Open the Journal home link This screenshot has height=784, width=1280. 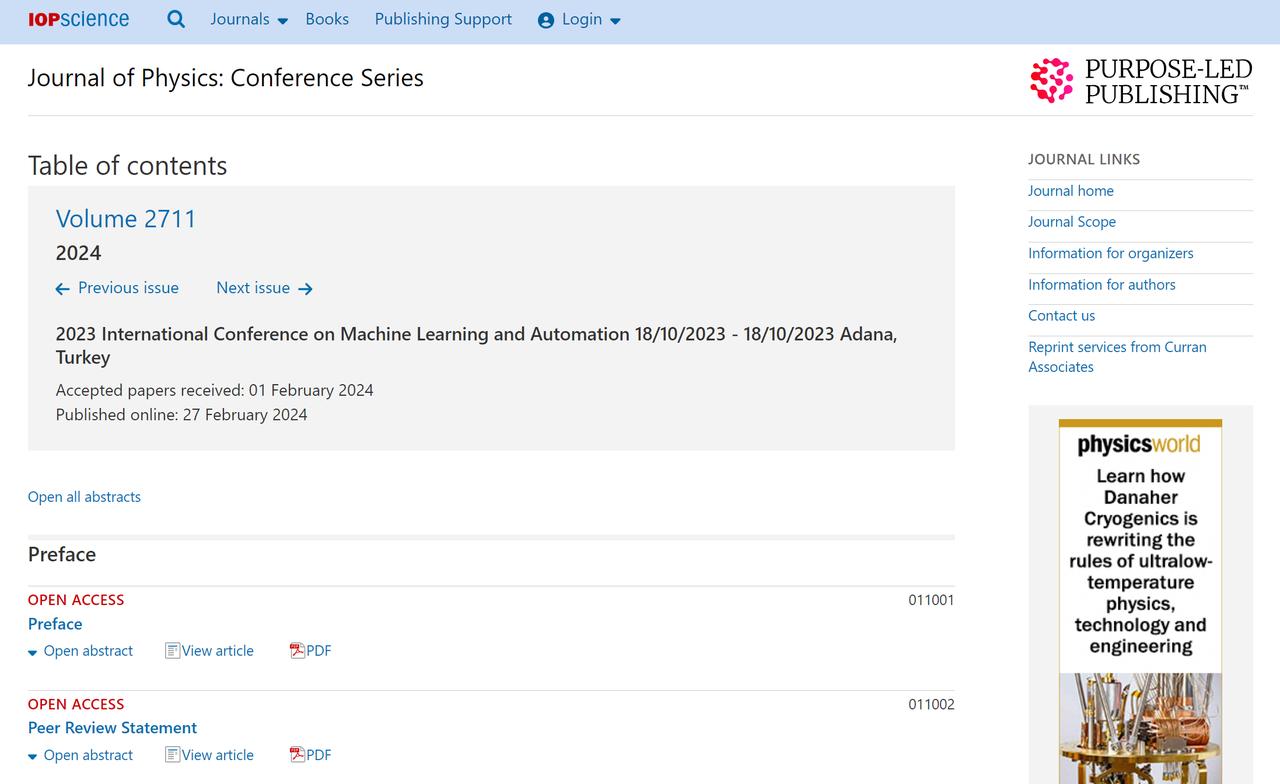coord(1070,190)
